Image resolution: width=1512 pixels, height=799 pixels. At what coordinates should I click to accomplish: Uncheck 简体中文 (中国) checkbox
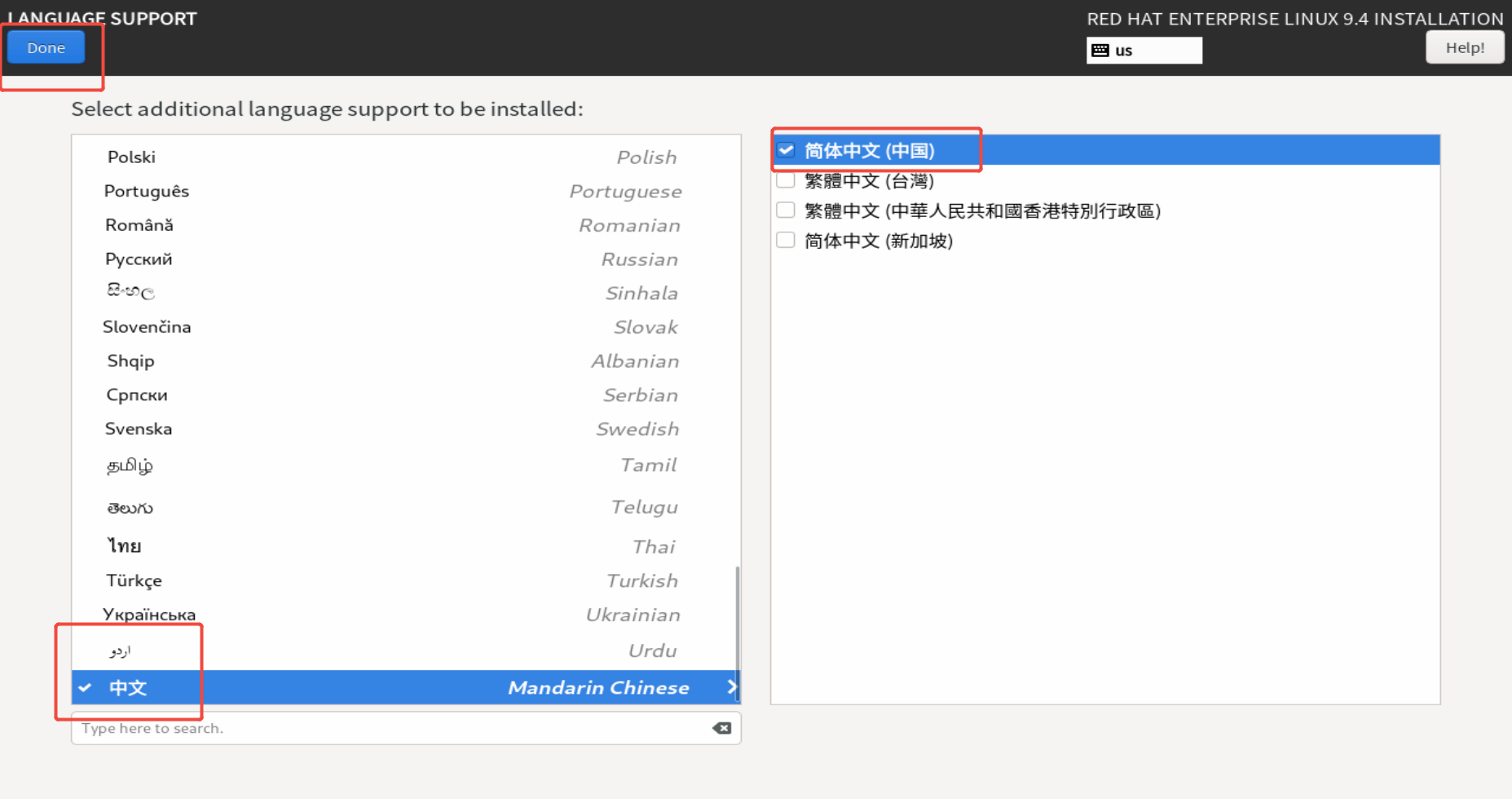tap(786, 150)
